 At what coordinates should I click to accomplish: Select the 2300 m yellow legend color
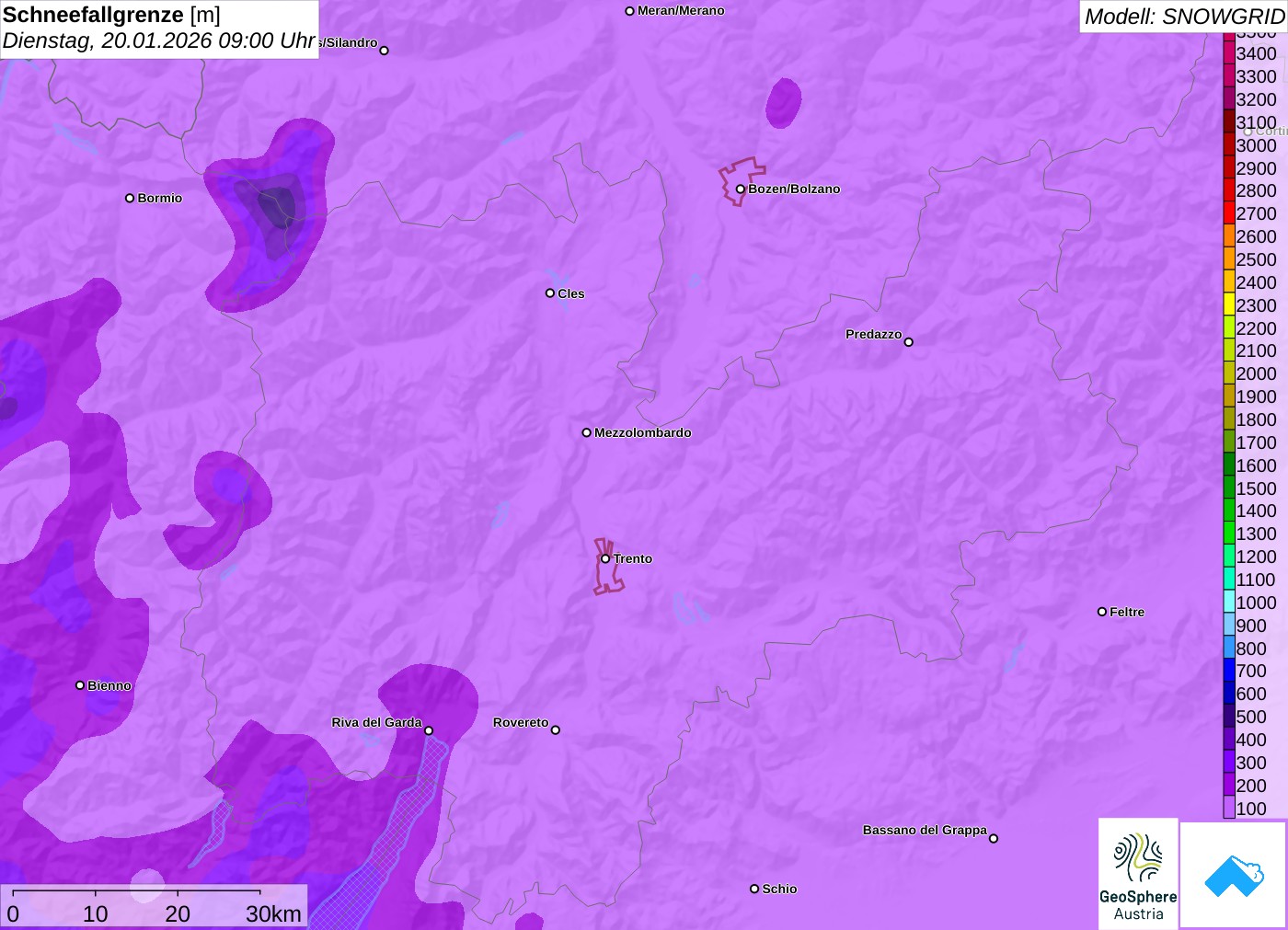point(1229,304)
